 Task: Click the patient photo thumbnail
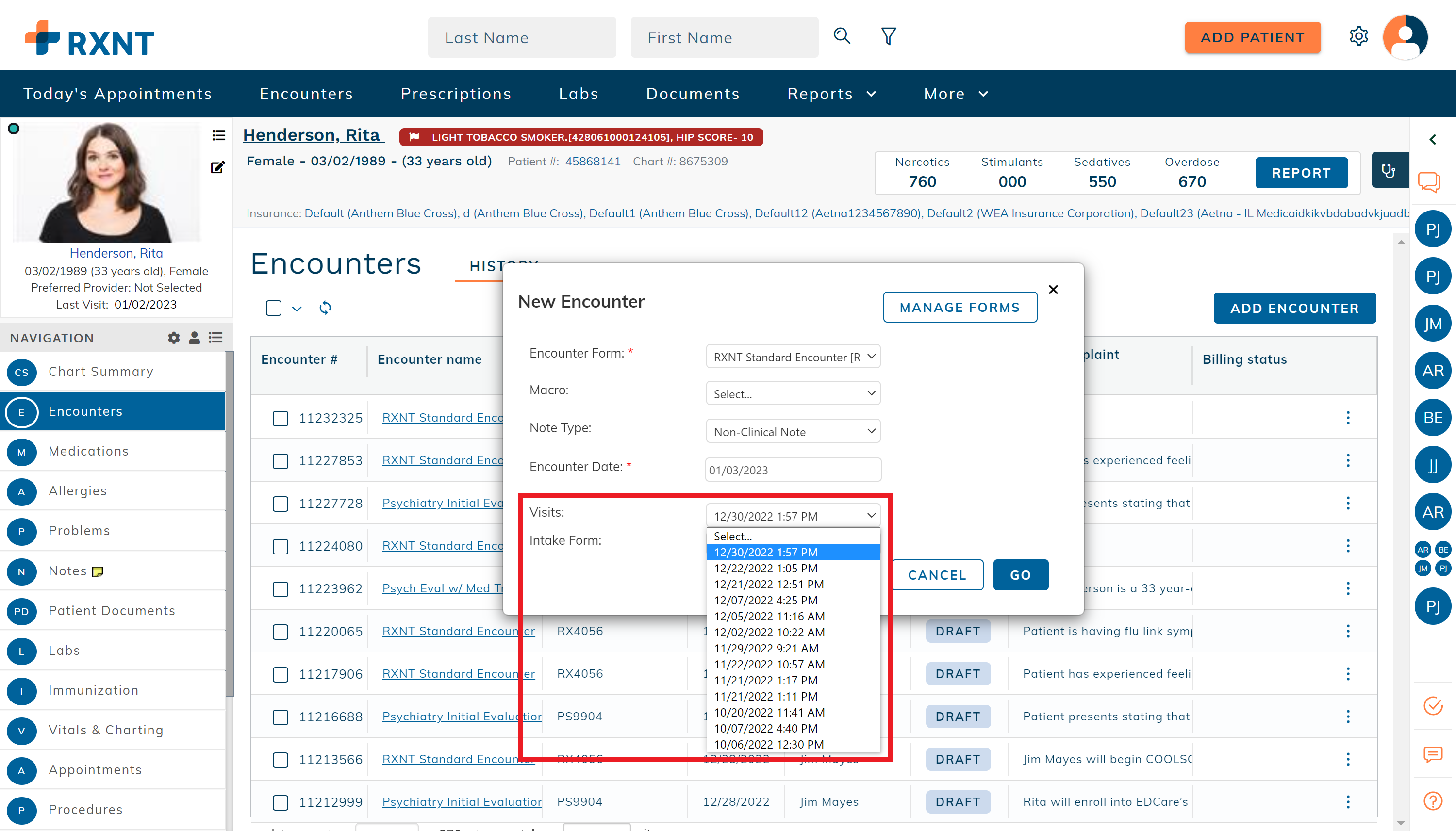(x=107, y=182)
